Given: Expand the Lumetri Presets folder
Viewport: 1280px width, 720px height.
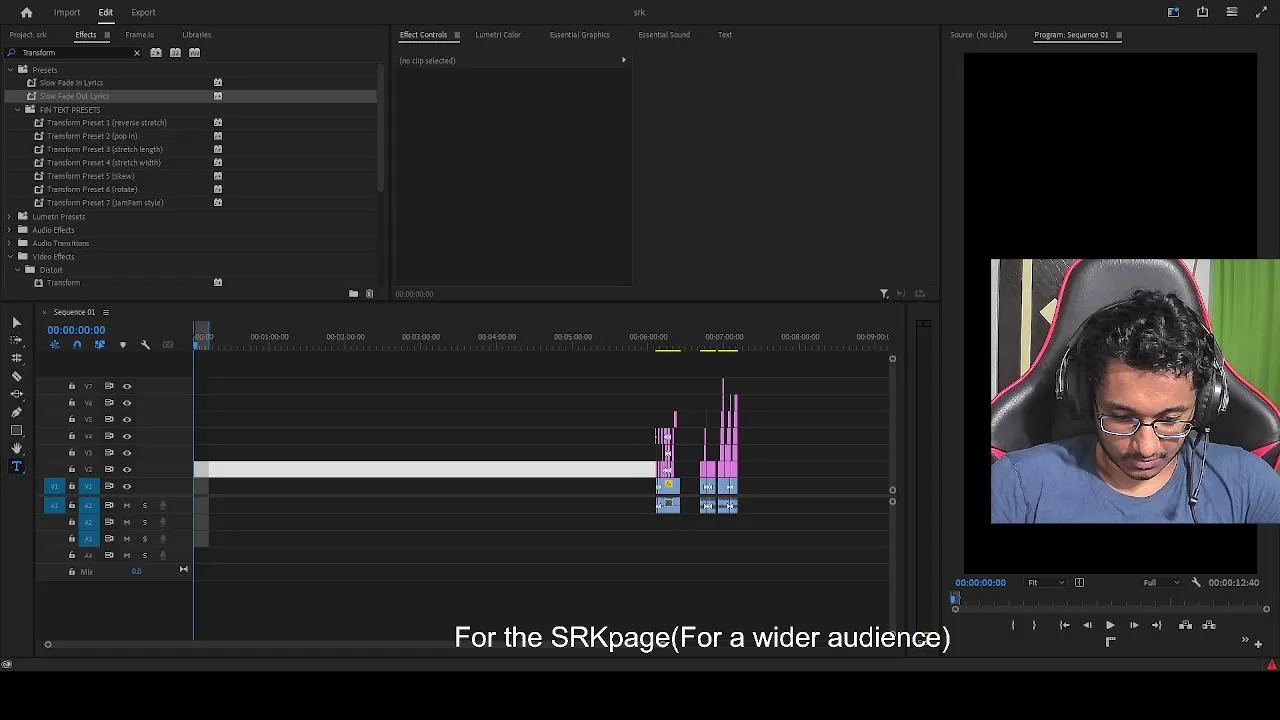Looking at the screenshot, I should click(10, 216).
